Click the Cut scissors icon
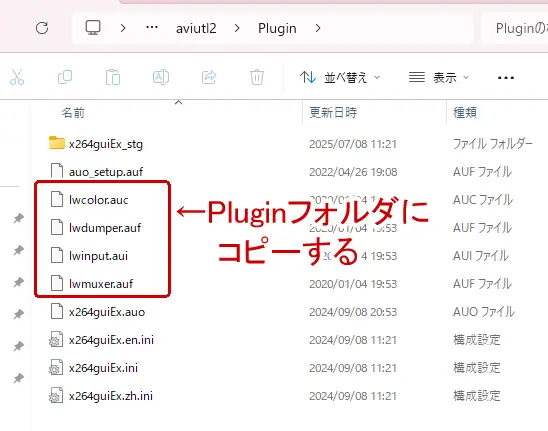 17,77
